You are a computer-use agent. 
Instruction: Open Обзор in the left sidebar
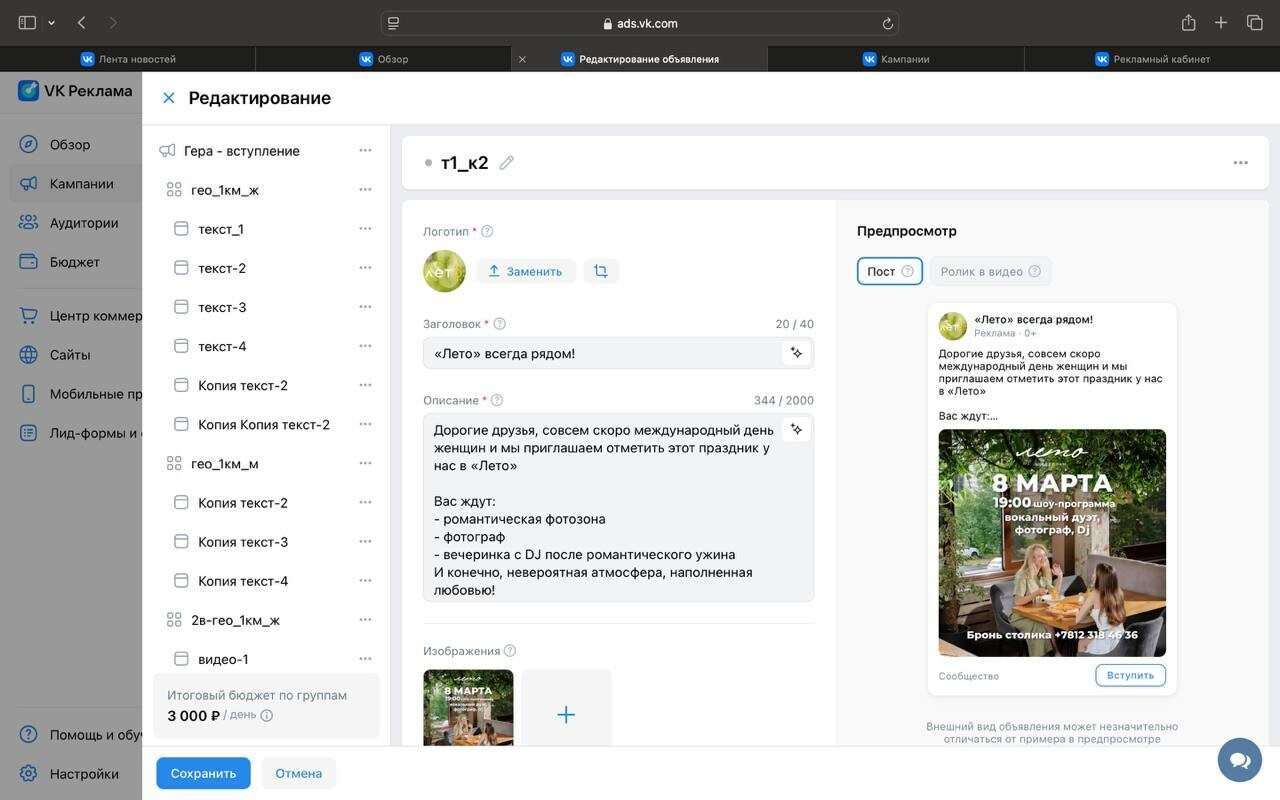click(x=70, y=144)
